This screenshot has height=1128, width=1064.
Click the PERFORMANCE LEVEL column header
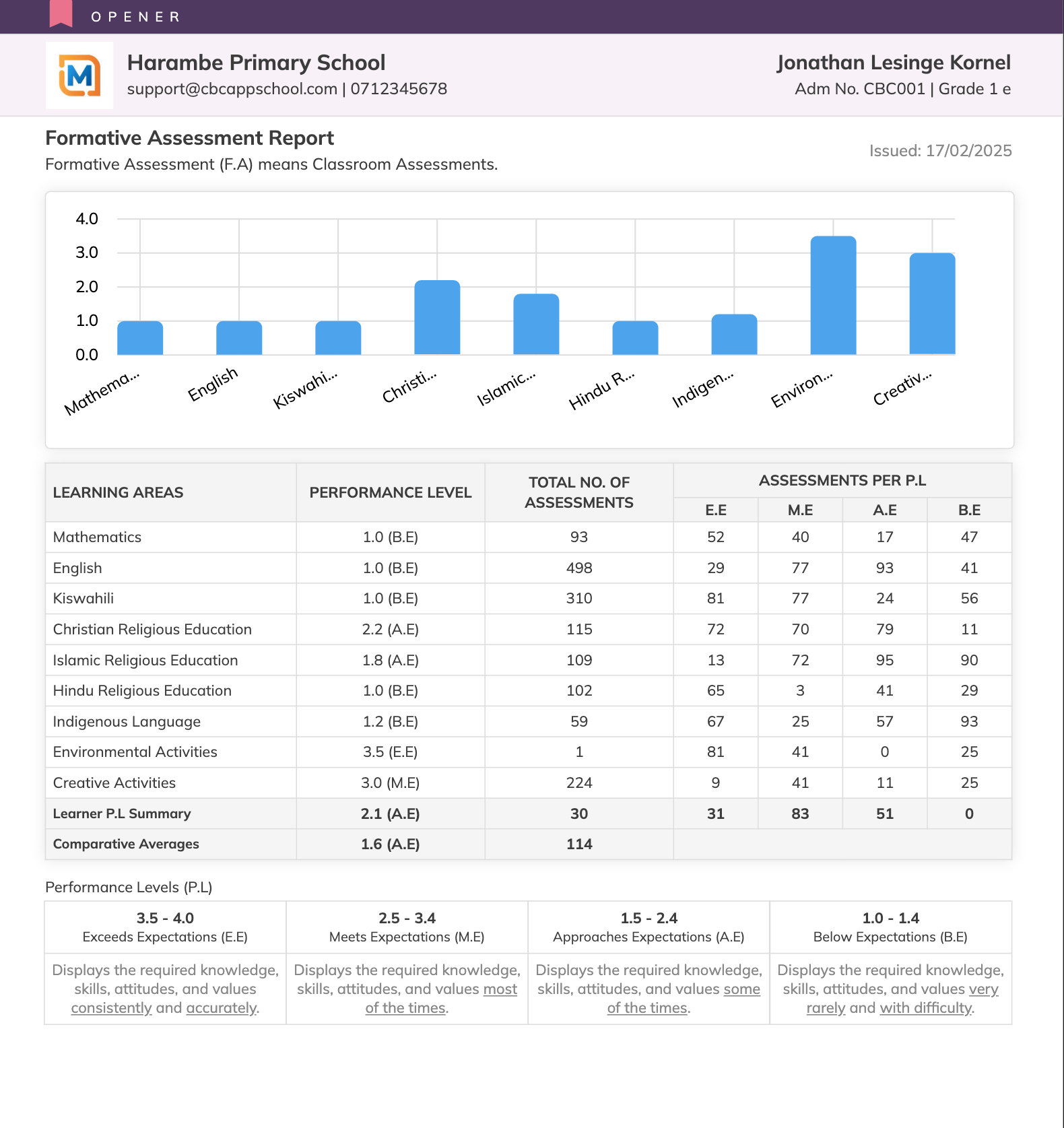point(391,492)
